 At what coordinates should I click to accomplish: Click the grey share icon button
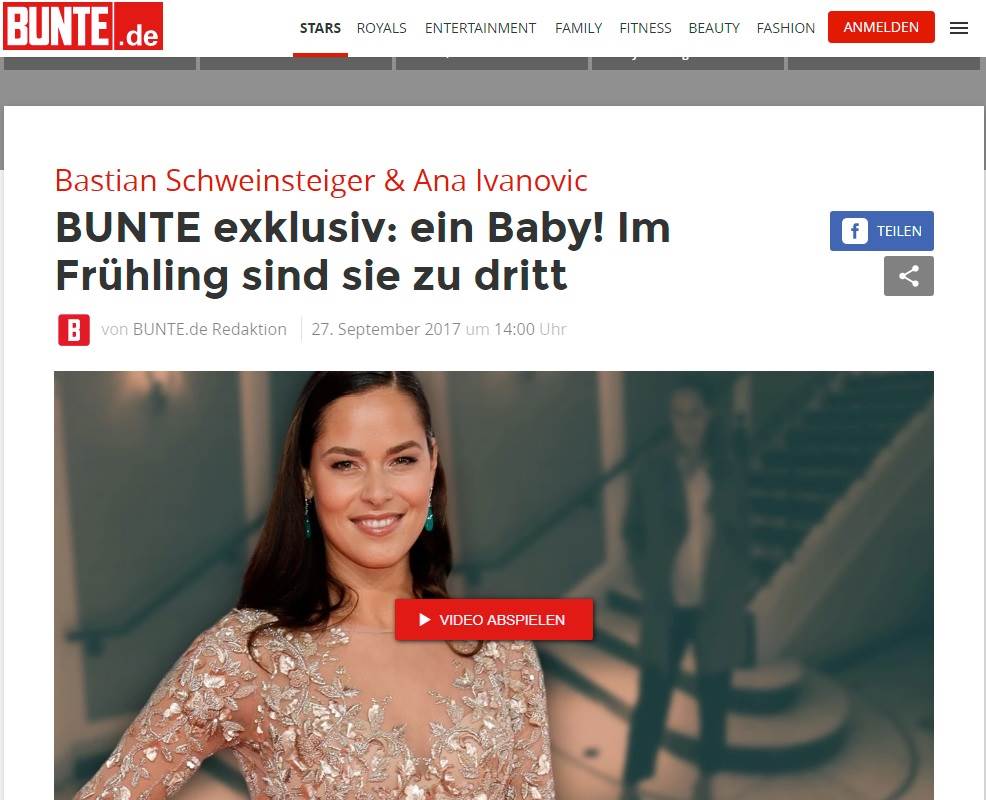point(909,276)
